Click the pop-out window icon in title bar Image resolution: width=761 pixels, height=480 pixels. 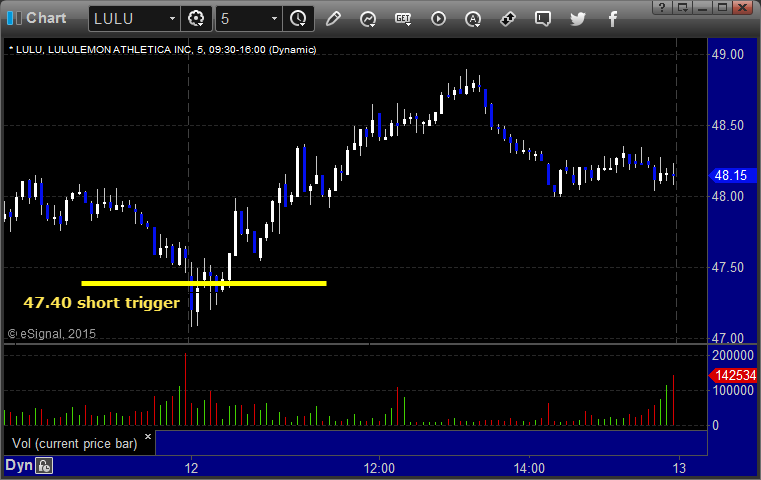(x=683, y=7)
